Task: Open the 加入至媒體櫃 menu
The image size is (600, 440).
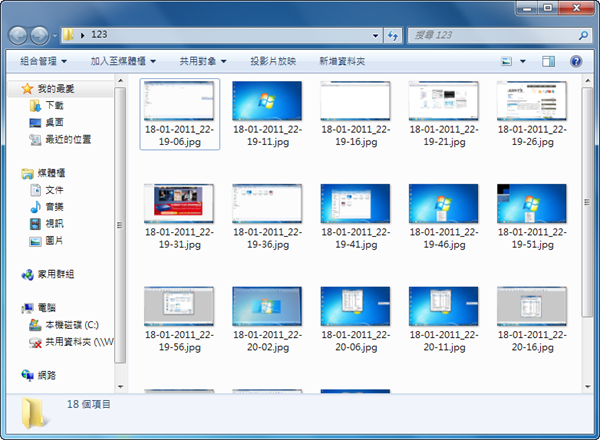Action: (123, 61)
